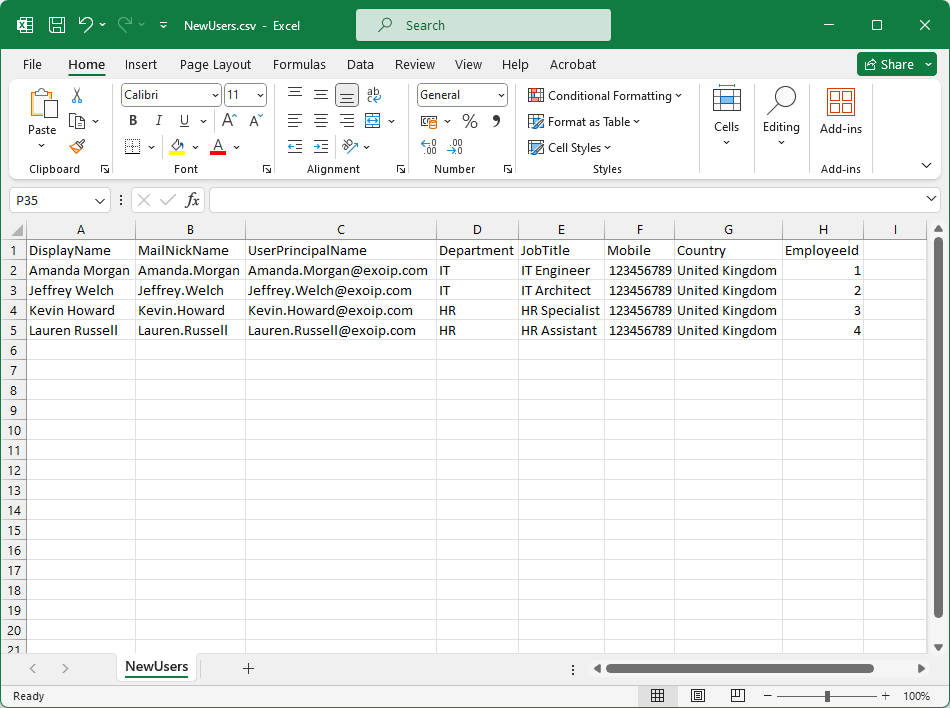950x708 pixels.
Task: Toggle Italic formatting
Action: tap(158, 121)
